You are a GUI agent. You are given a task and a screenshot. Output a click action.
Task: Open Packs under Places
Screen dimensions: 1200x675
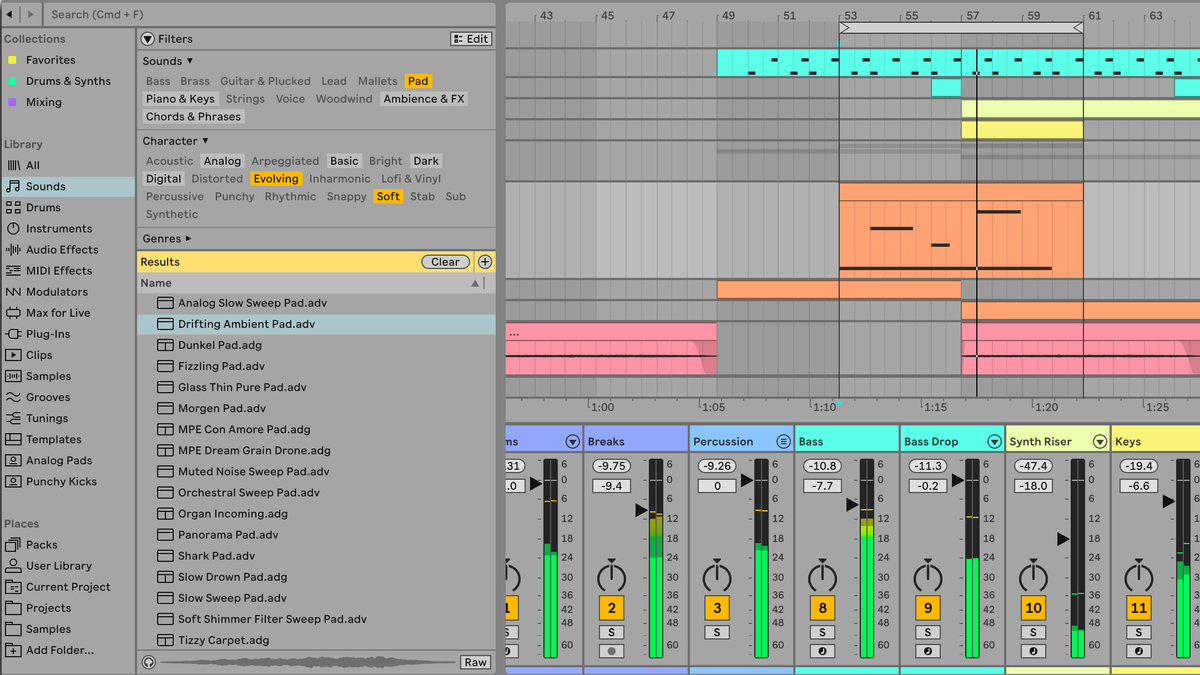tap(44, 544)
